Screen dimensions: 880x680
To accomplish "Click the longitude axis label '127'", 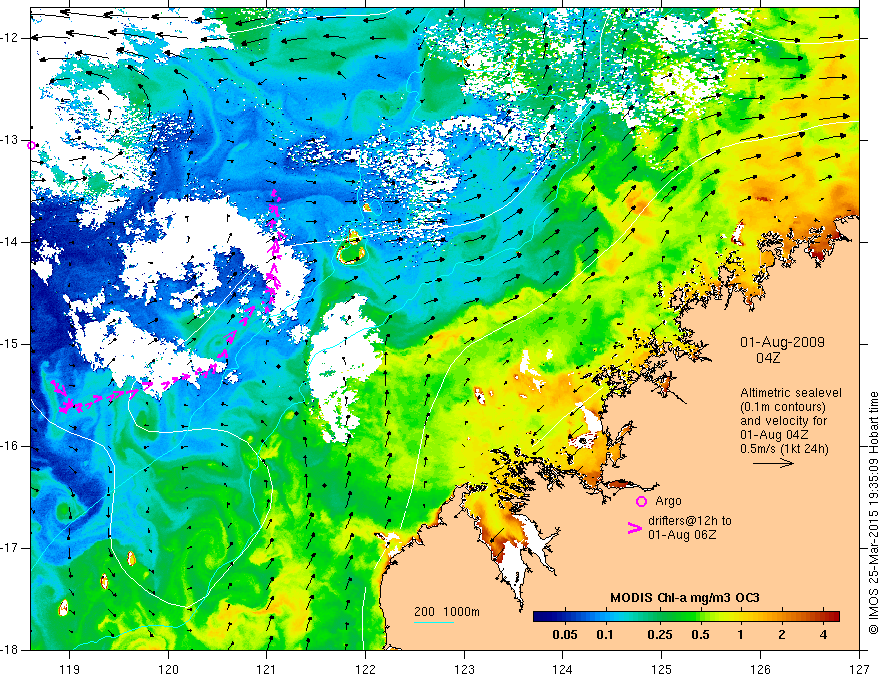I will coord(859,669).
